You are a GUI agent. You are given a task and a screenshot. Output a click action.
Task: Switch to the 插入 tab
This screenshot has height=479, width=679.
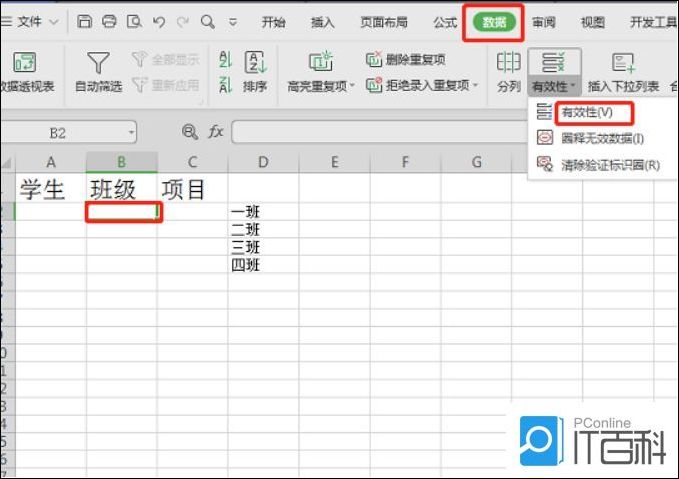point(323,22)
